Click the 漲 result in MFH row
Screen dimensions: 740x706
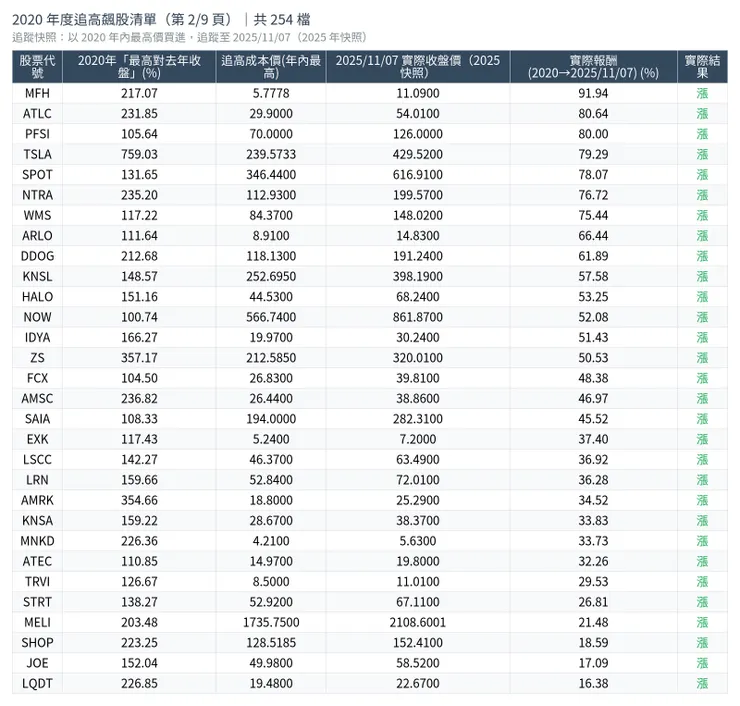[x=702, y=93]
